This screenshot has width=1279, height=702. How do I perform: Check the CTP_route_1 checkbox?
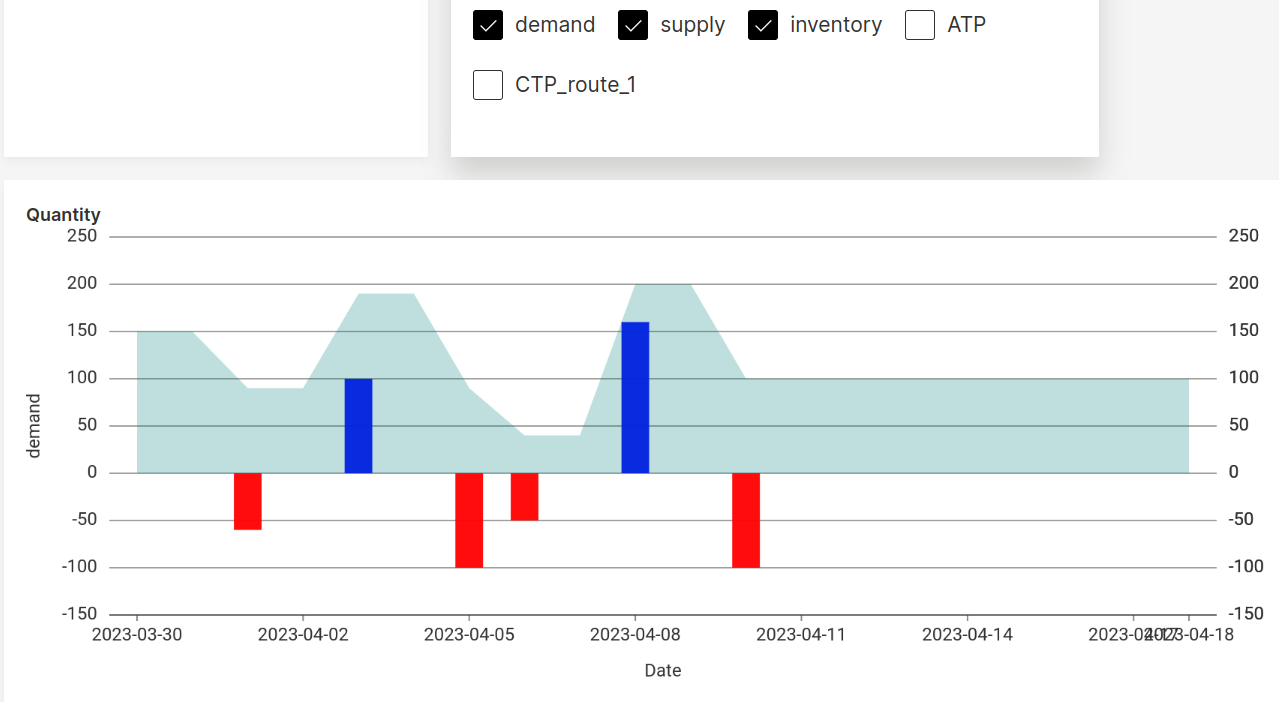pyautogui.click(x=487, y=85)
